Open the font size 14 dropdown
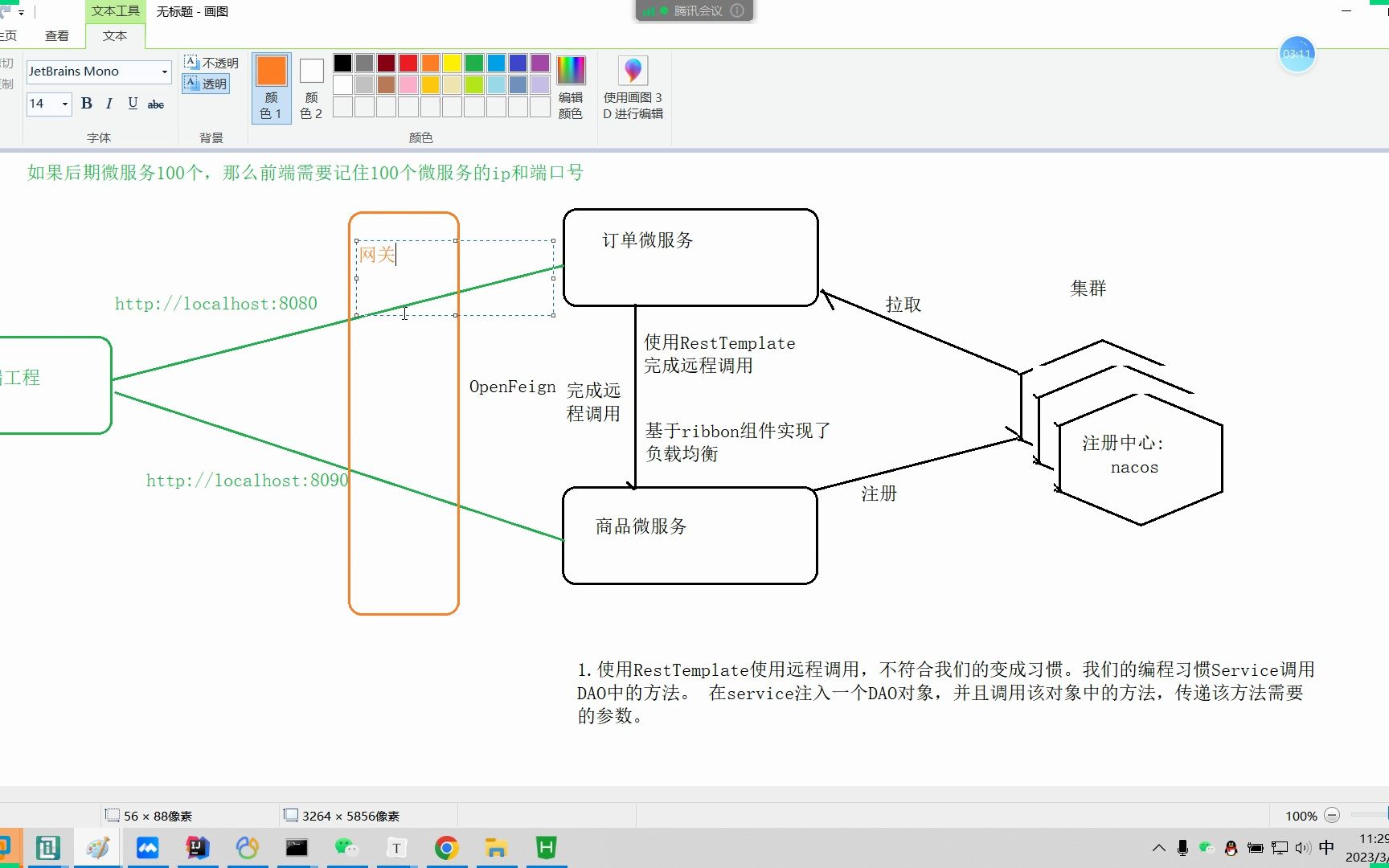 pyautogui.click(x=64, y=104)
